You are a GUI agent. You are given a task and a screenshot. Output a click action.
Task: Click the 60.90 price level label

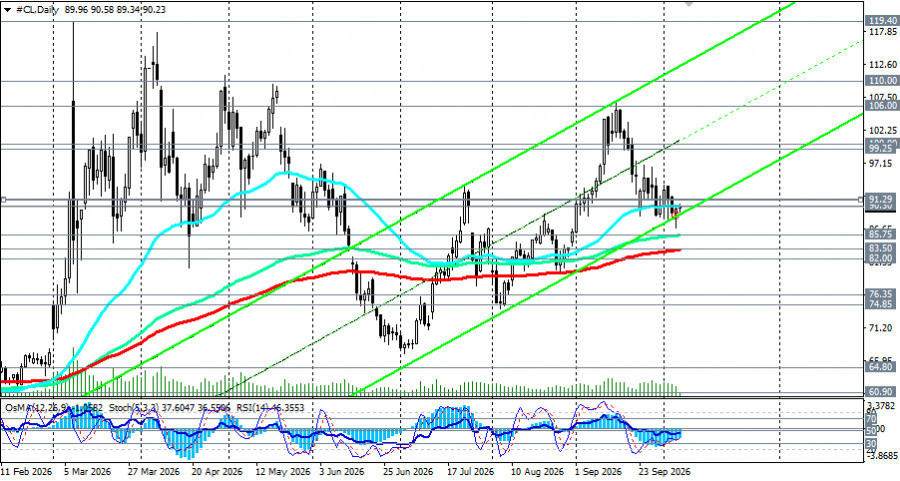(x=882, y=391)
